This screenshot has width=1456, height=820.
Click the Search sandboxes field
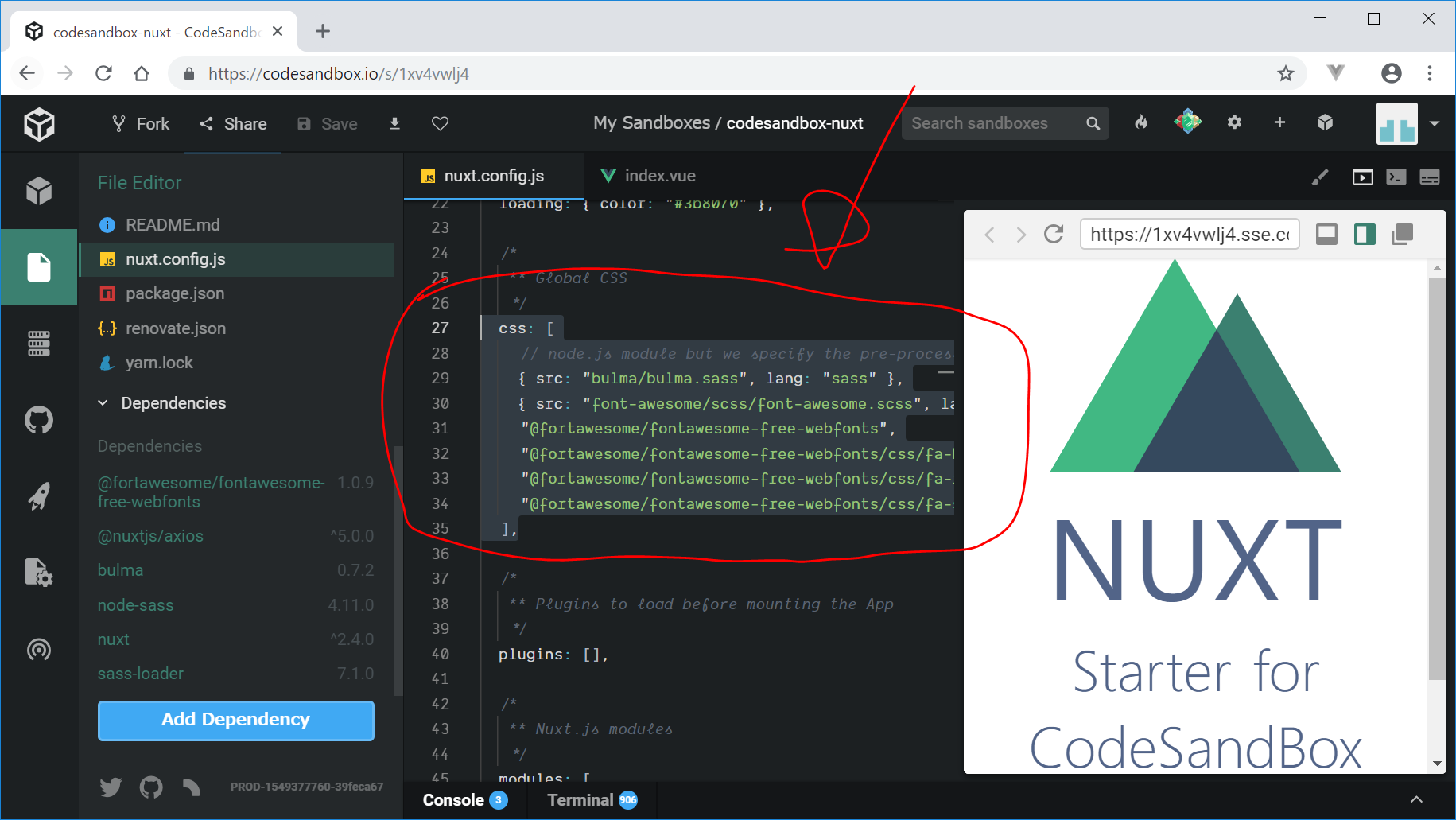[994, 123]
